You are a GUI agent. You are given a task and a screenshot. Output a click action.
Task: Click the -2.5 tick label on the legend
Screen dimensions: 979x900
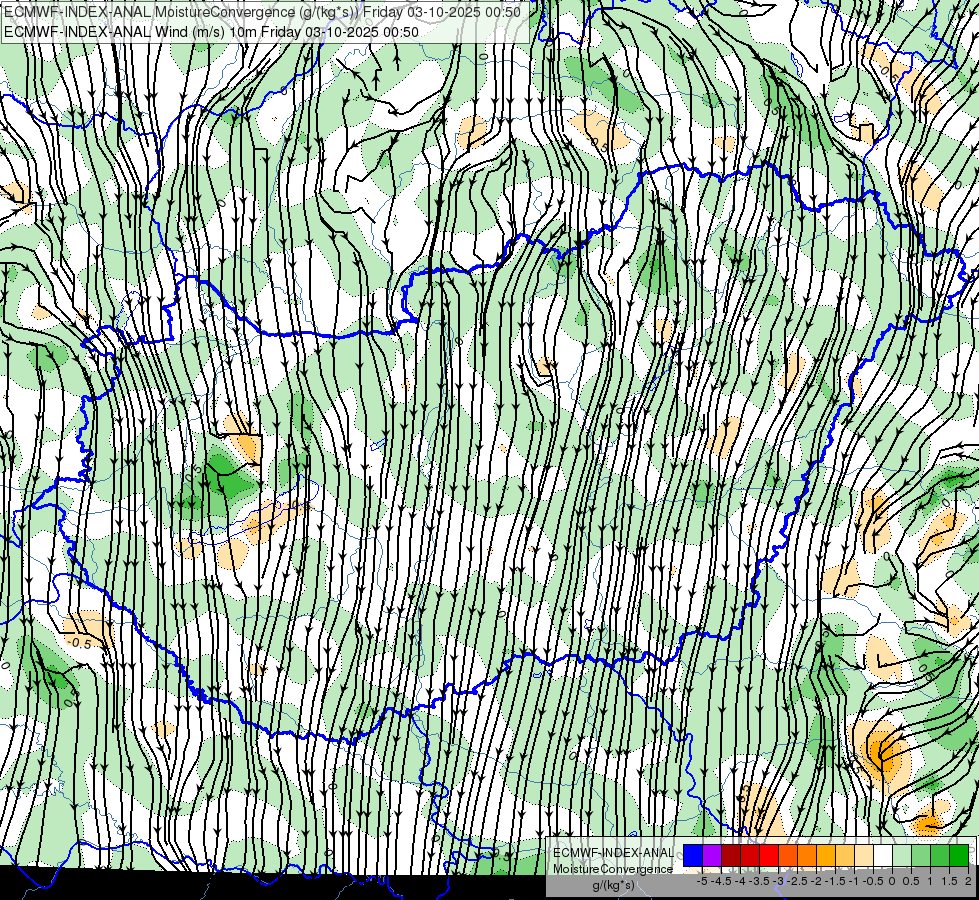click(x=797, y=881)
